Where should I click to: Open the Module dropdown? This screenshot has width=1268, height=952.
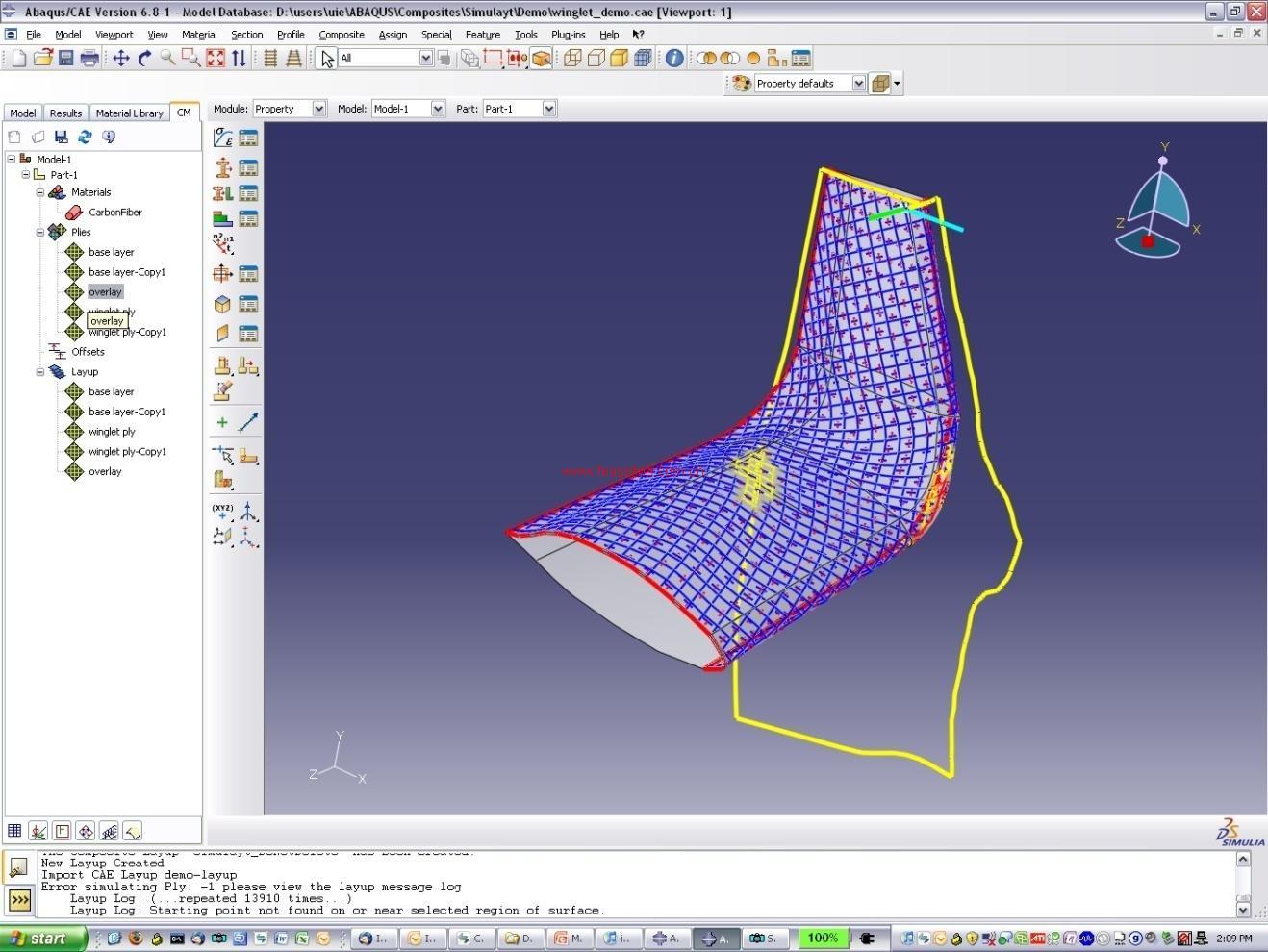point(318,110)
